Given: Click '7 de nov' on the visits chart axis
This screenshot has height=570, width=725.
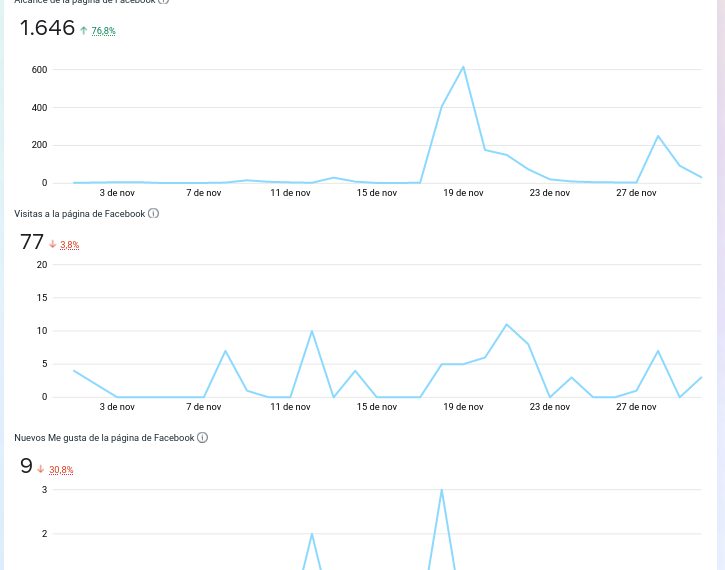Looking at the screenshot, I should point(204,407).
